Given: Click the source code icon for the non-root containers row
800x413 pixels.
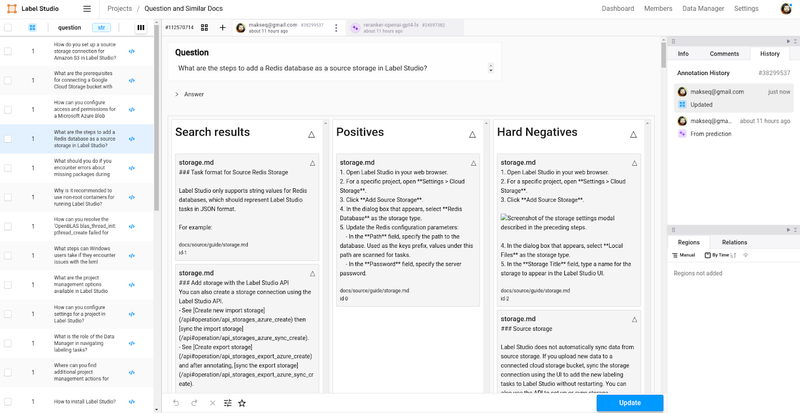Looking at the screenshot, I should [x=132, y=197].
